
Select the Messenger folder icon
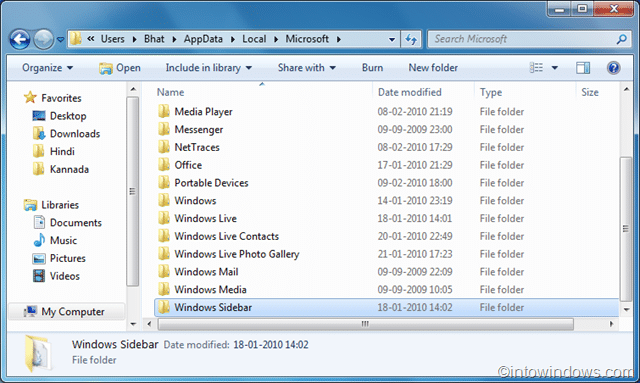(164, 129)
